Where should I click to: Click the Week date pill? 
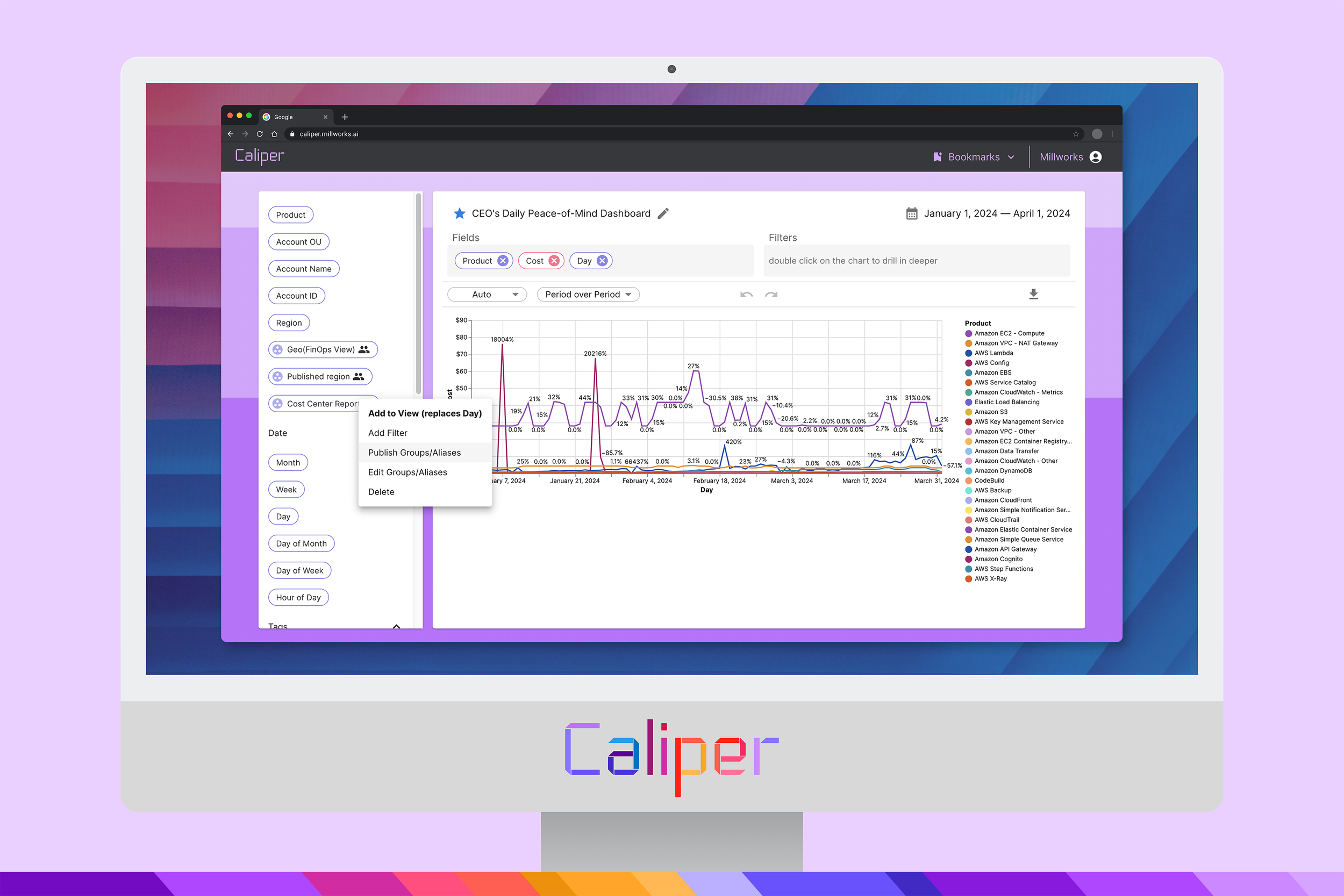pyautogui.click(x=287, y=490)
